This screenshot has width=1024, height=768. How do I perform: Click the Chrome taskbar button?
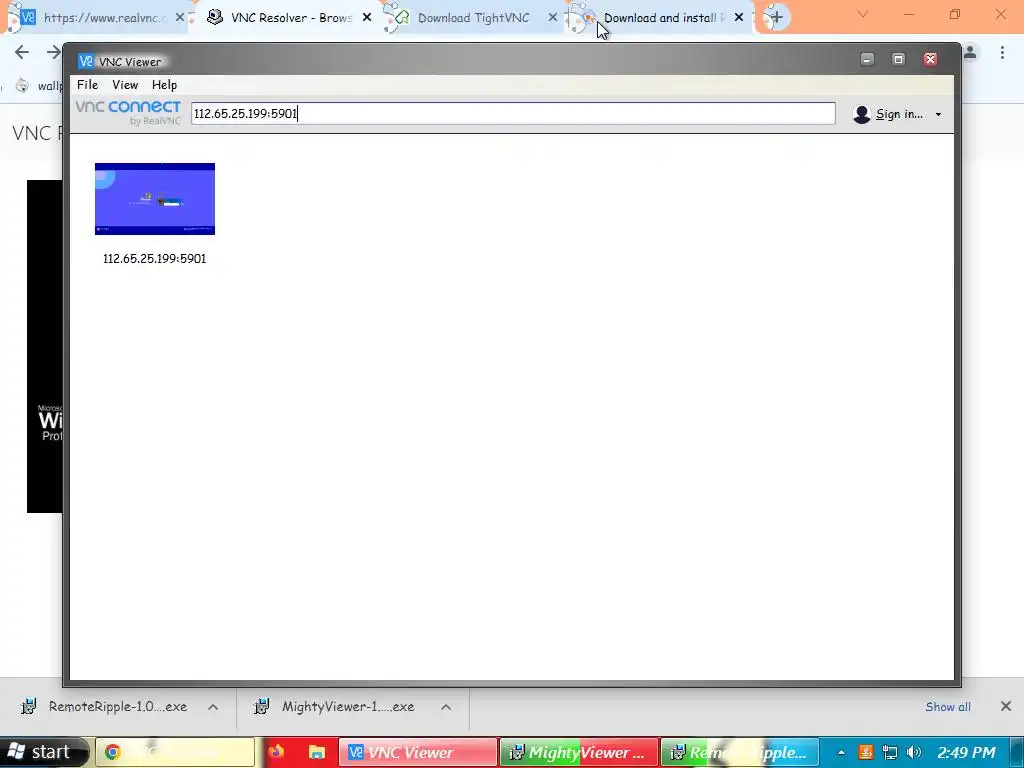175,752
